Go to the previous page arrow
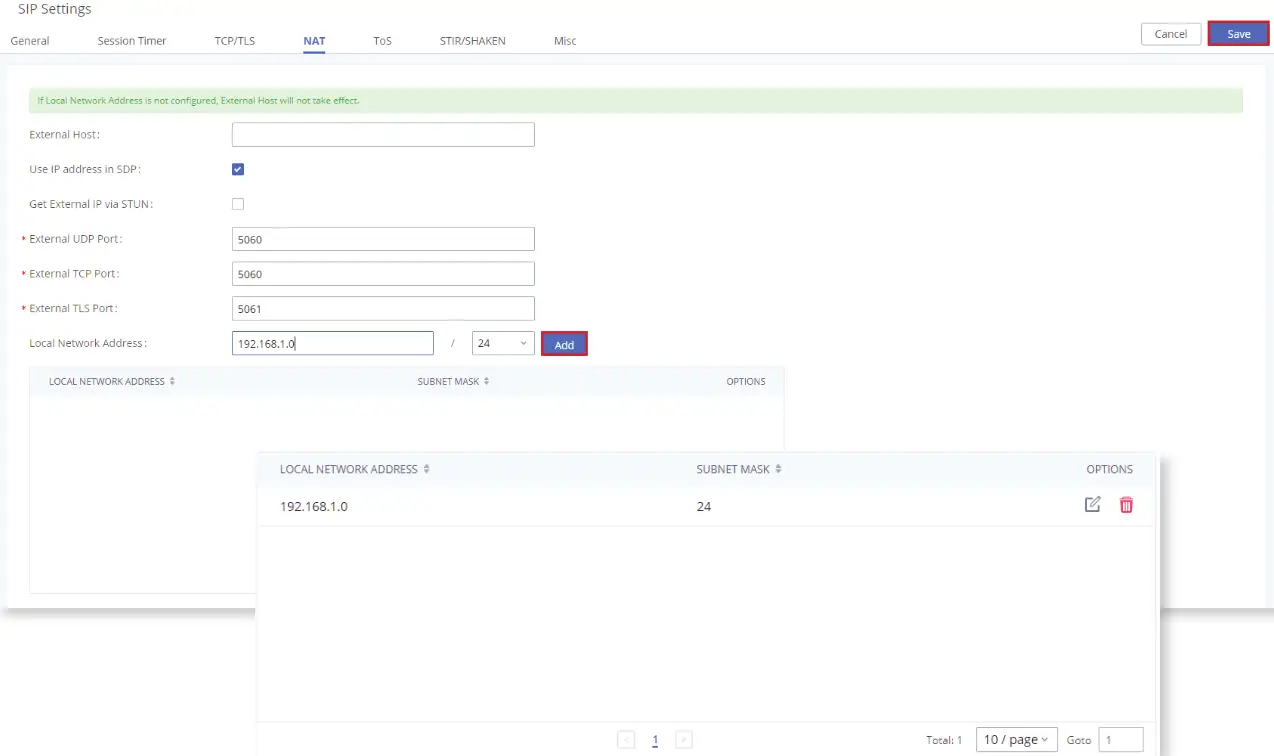Viewport: 1274px width, 756px height. pos(626,740)
